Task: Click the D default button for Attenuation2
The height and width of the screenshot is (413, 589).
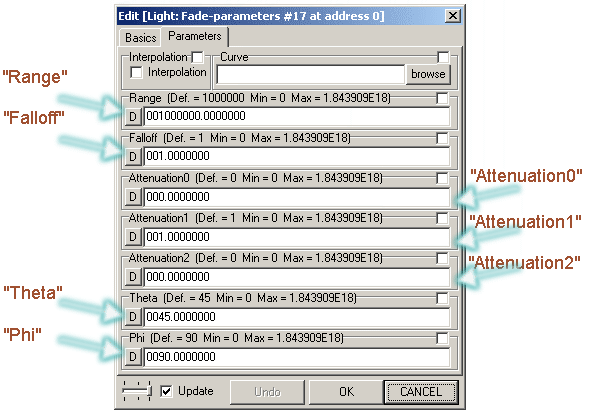Action: tap(133, 277)
